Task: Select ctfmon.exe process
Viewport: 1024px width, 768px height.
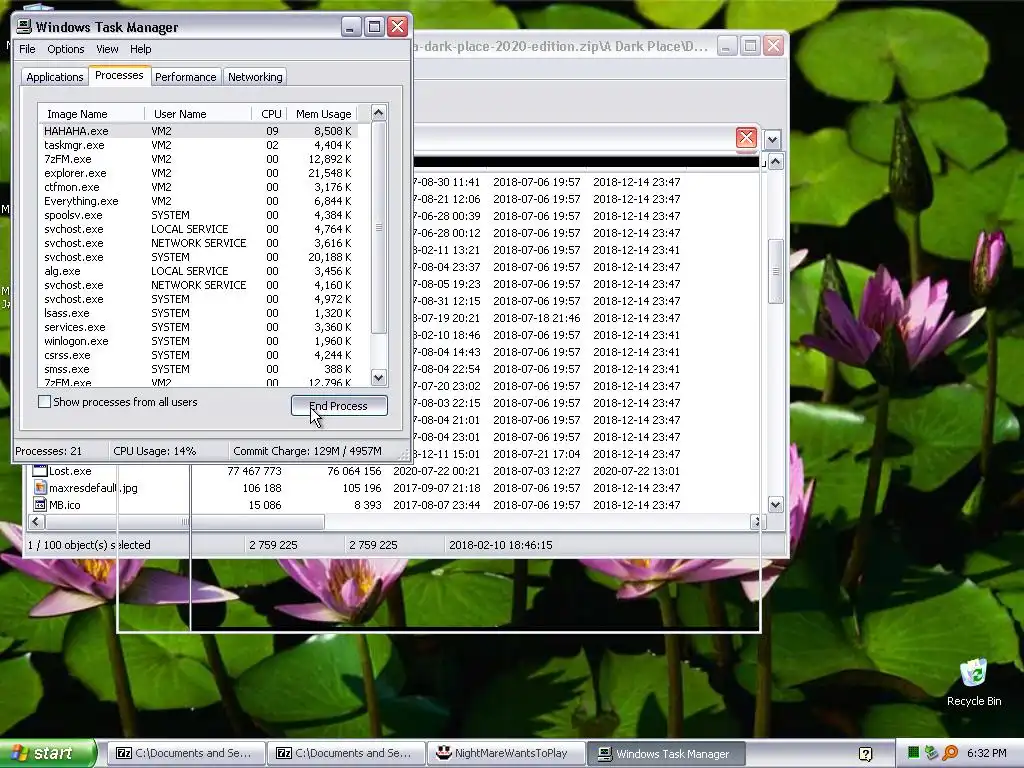Action: tap(199, 187)
